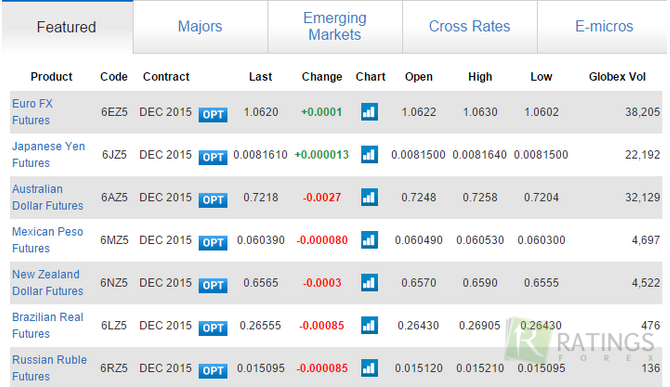Go to the E-micros tab
The width and height of the screenshot is (670, 387).
coord(603,26)
